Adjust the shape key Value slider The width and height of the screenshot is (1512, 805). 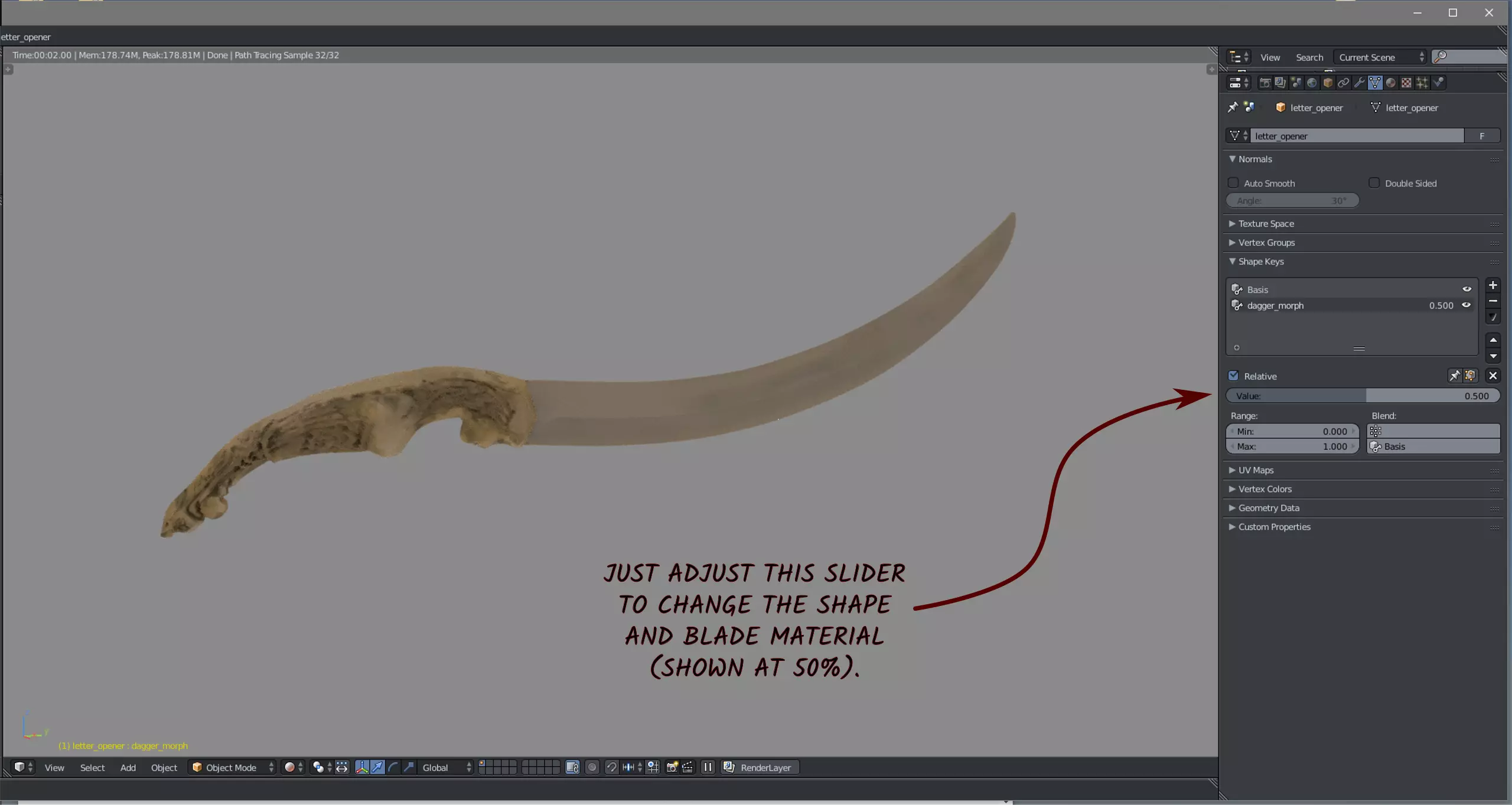click(1363, 396)
